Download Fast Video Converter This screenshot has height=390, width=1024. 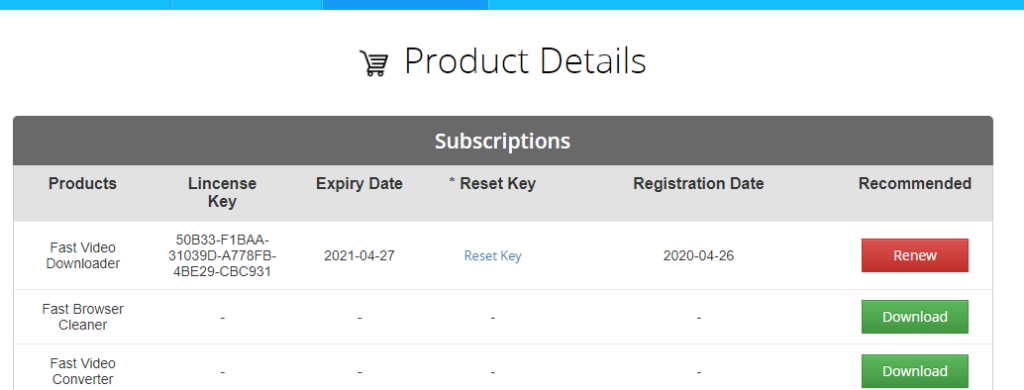(x=914, y=371)
